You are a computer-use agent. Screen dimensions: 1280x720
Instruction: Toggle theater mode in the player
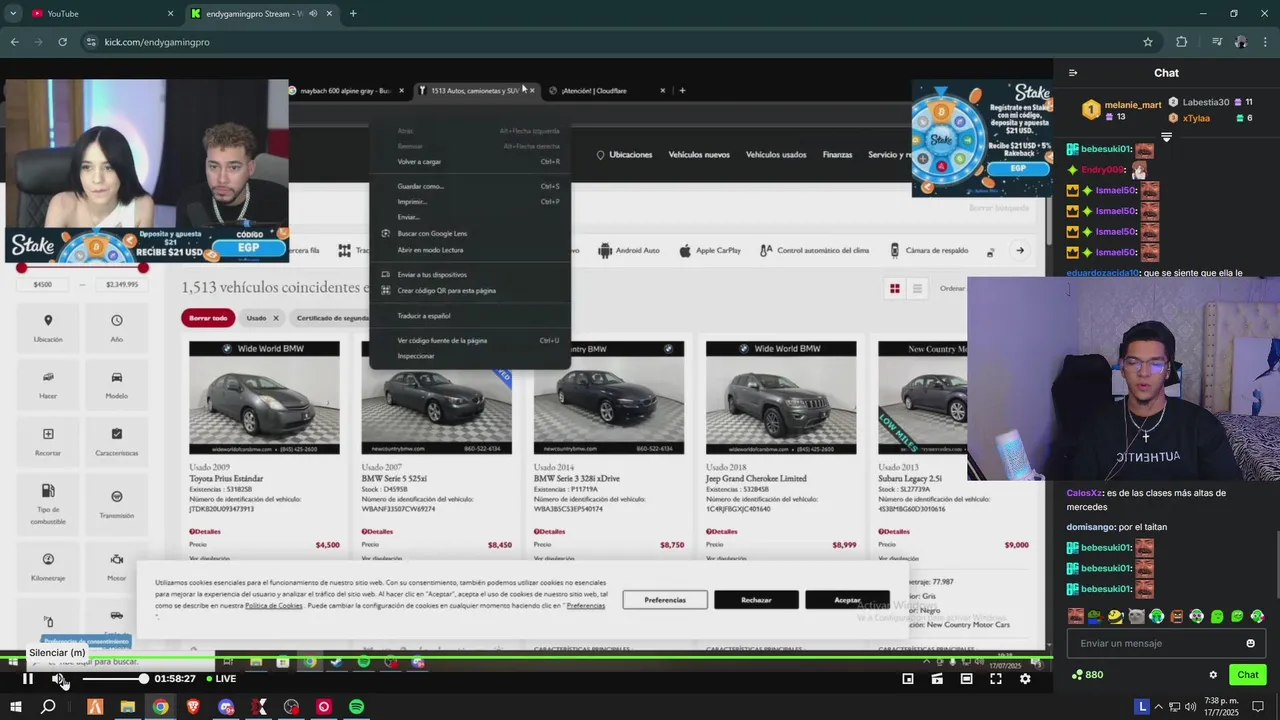tap(966, 679)
